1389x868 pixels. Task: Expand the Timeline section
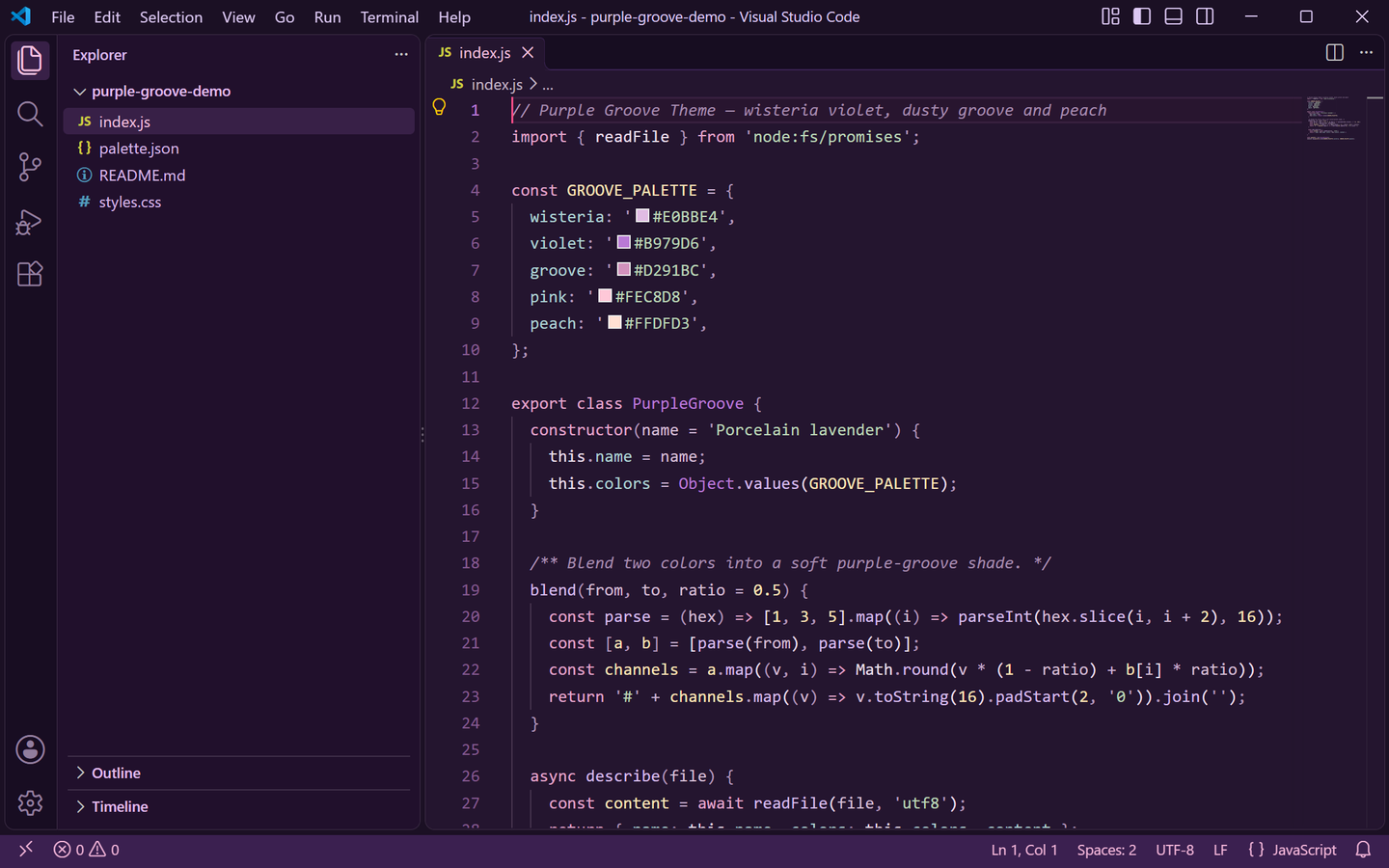239,807
